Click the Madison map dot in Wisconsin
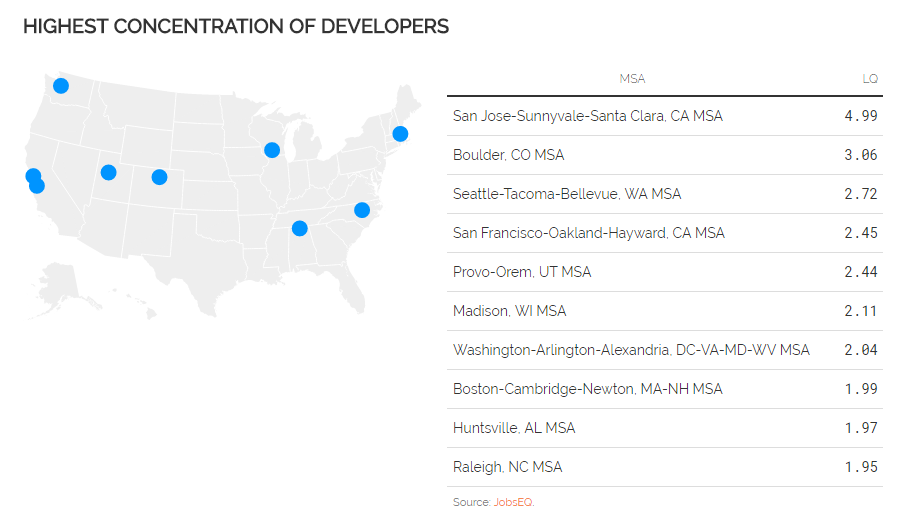The width and height of the screenshot is (901, 512). 272,150
